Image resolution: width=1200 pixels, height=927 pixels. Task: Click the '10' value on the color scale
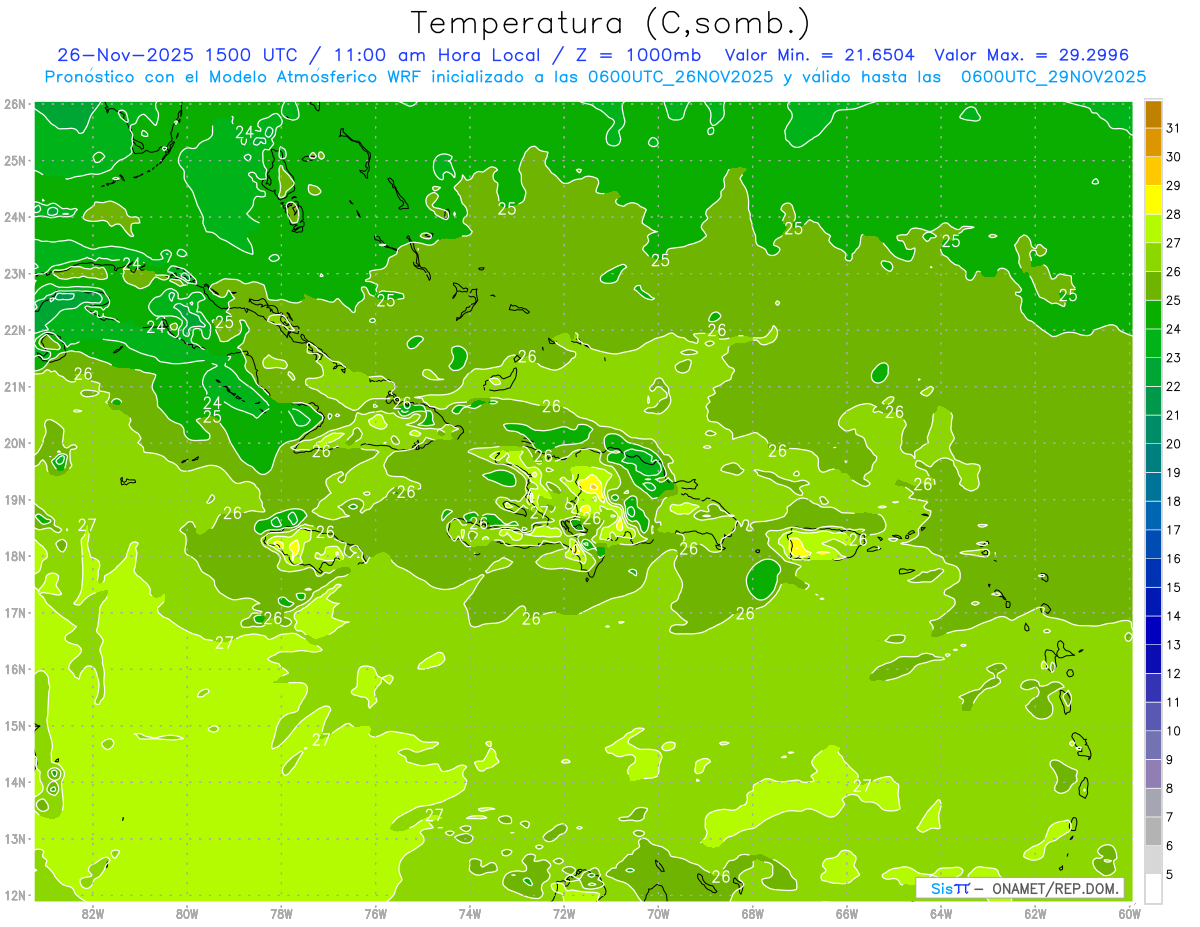pyautogui.click(x=1173, y=730)
